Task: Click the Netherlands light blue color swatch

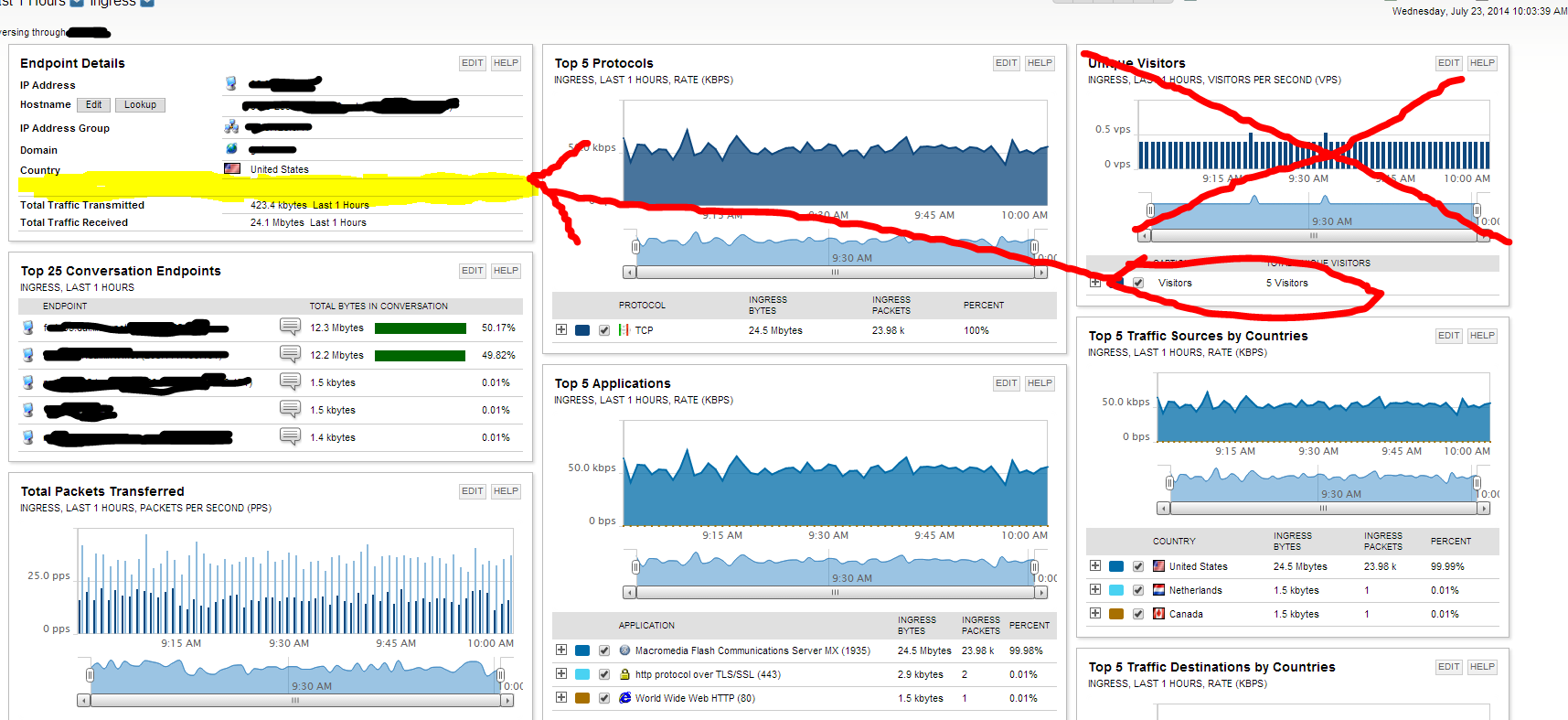Action: pyautogui.click(x=1116, y=590)
